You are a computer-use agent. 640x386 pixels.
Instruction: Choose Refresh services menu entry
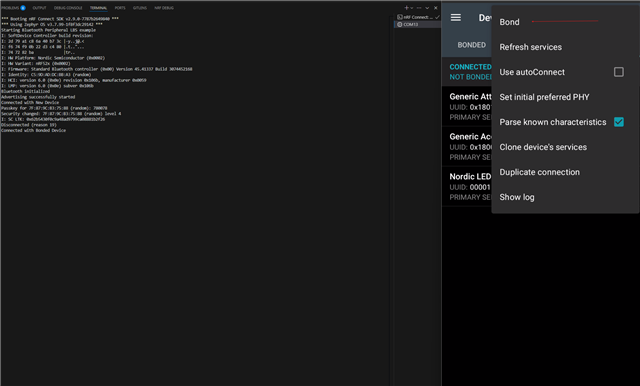(531, 47)
